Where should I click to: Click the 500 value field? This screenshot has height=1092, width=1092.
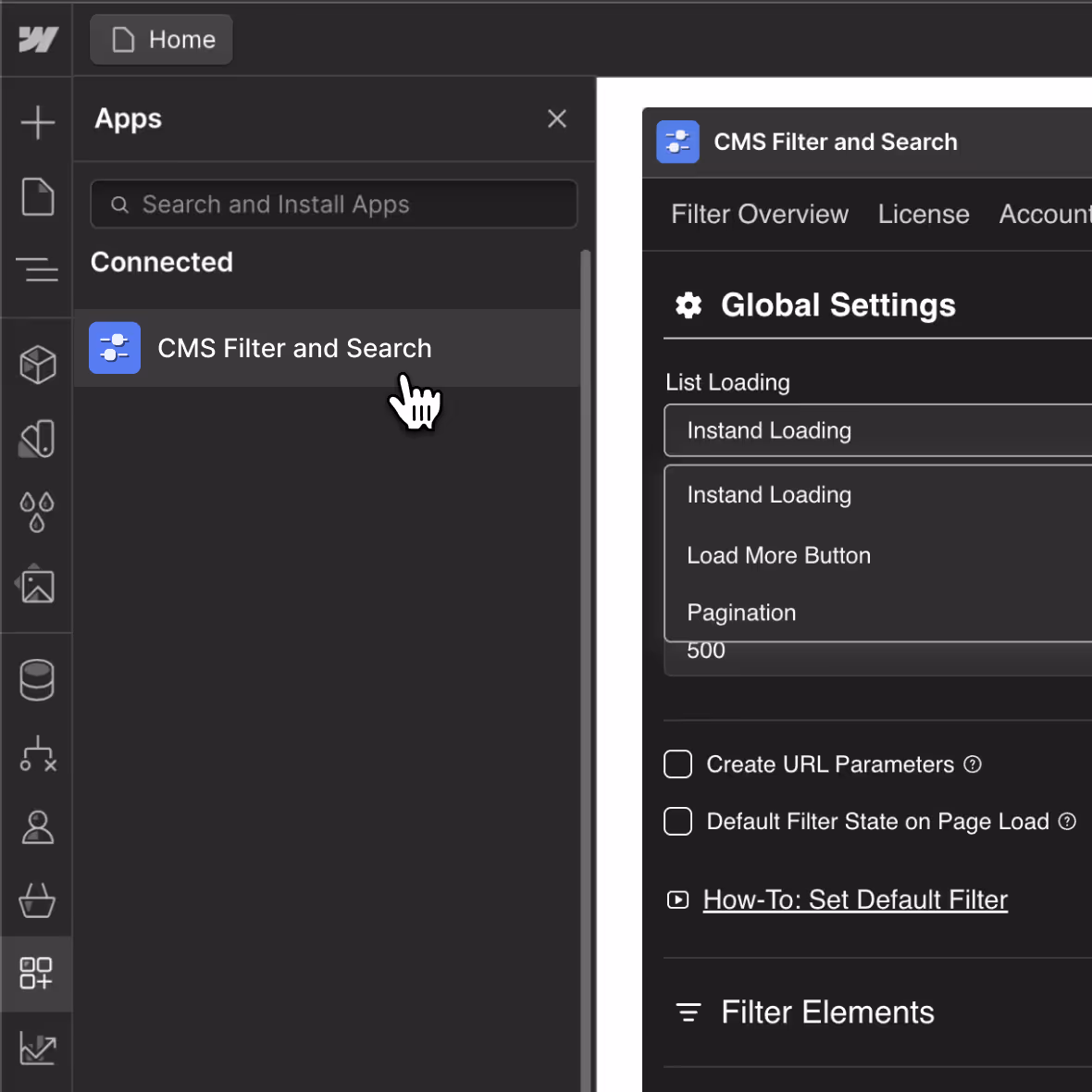pos(878,657)
